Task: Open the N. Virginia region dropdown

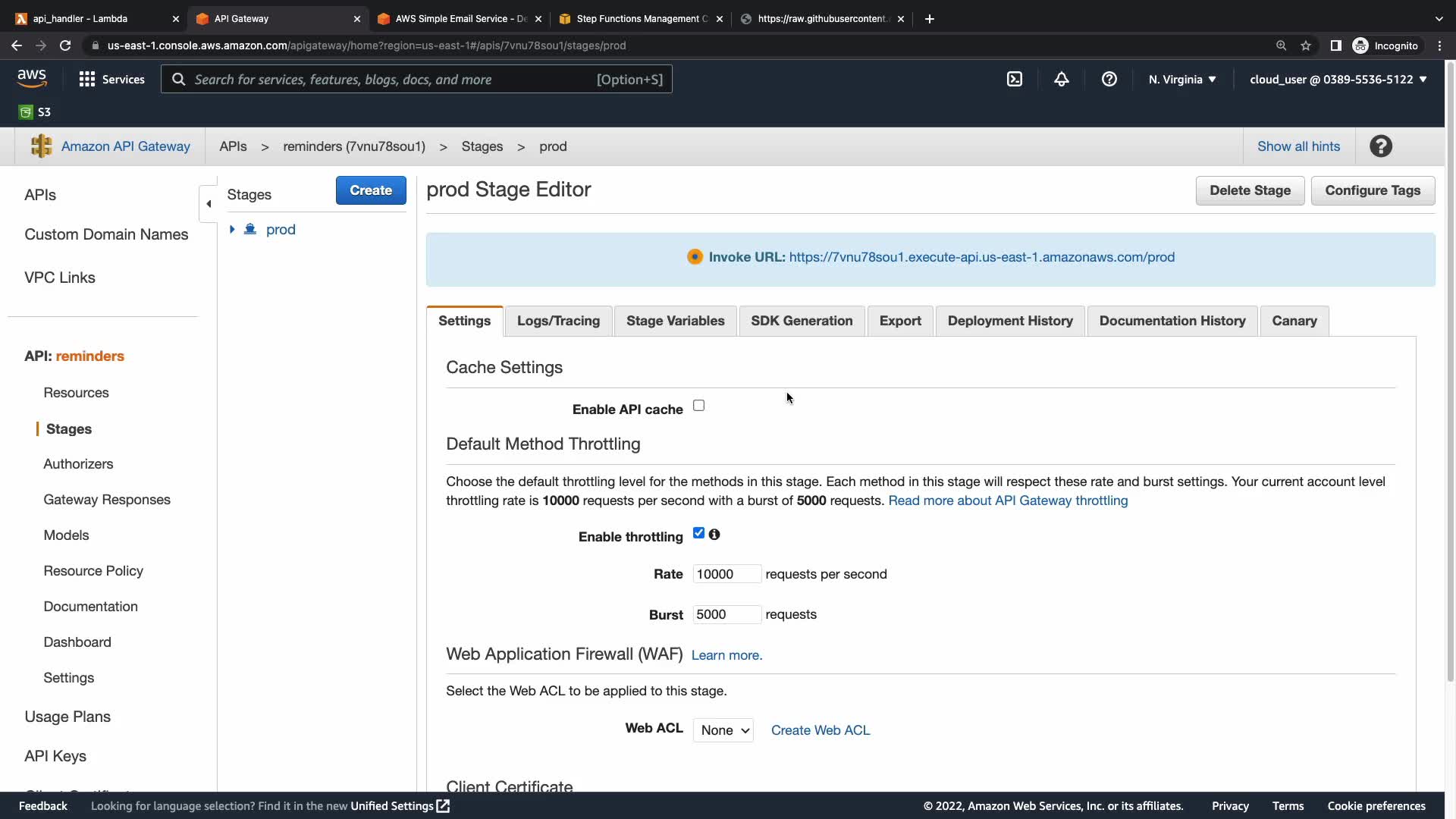Action: click(1181, 79)
